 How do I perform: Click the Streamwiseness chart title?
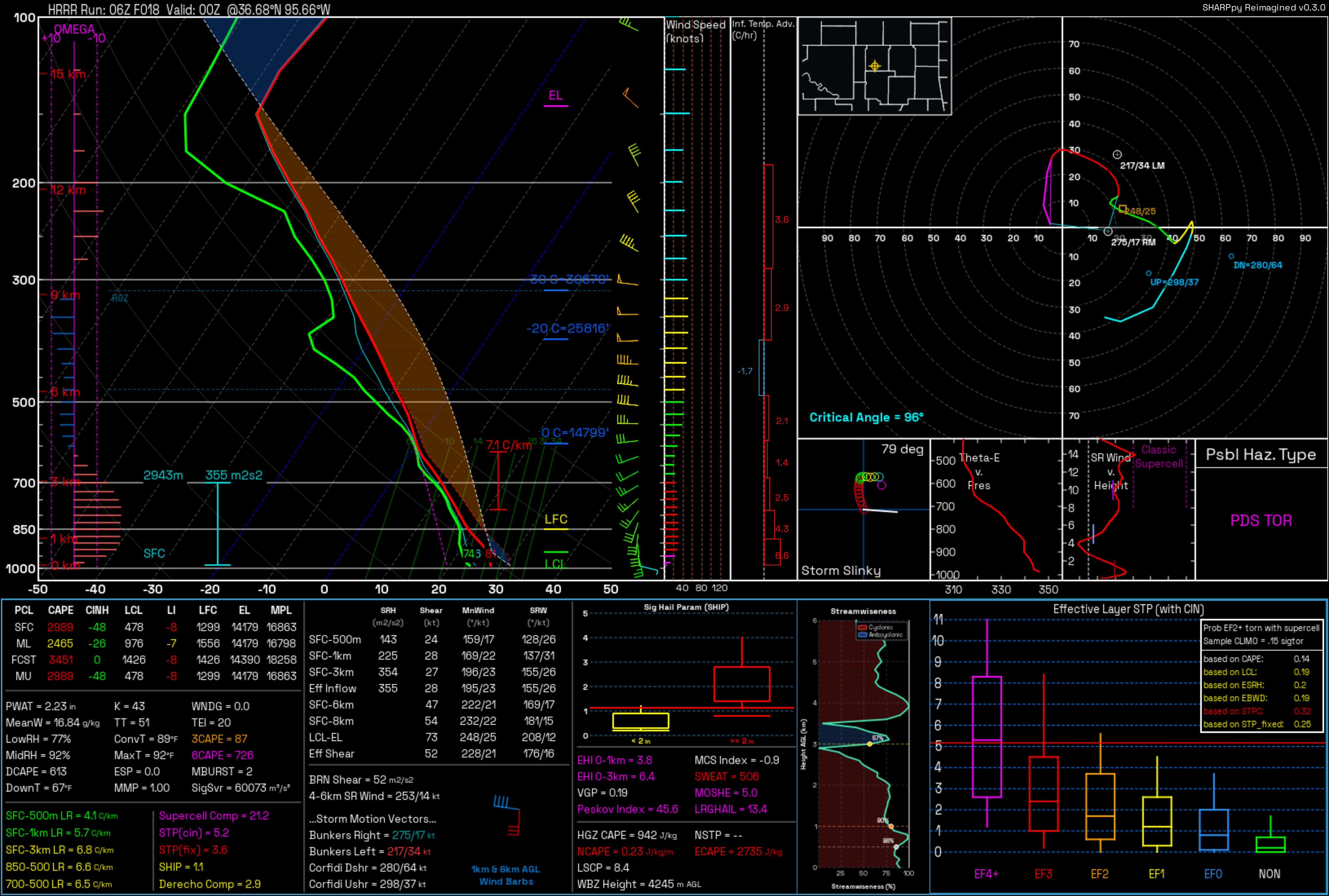[863, 612]
